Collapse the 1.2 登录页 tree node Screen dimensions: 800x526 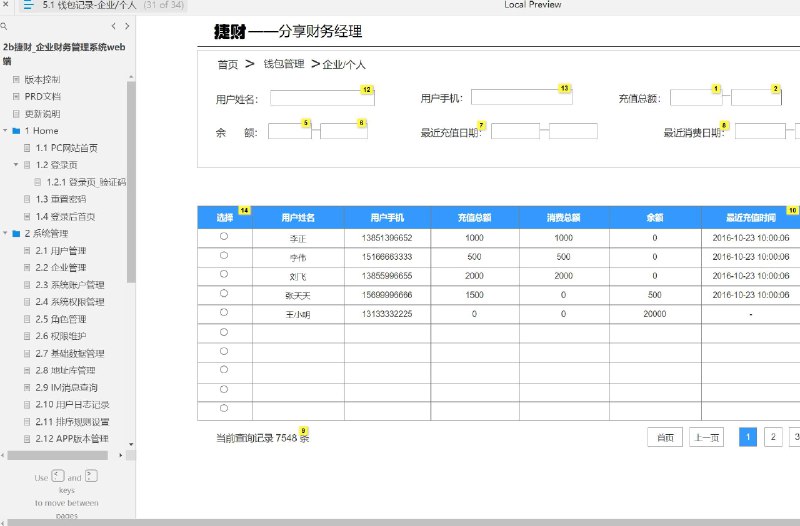[16, 165]
